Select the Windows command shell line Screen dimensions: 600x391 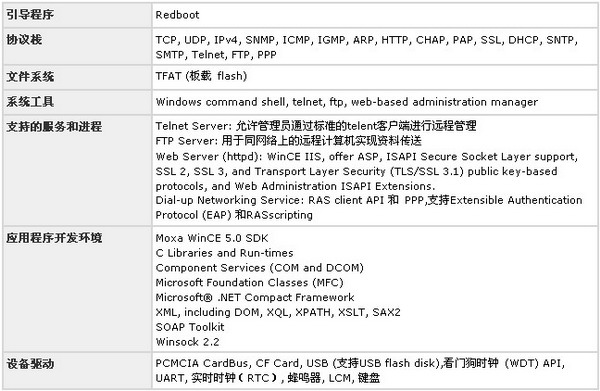[x=346, y=102]
